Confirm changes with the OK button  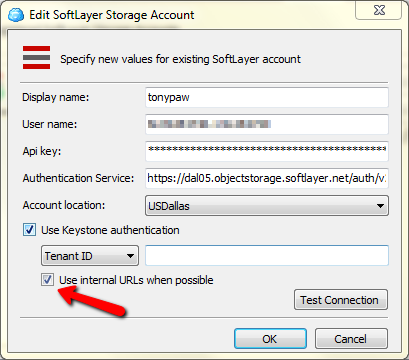click(270, 339)
